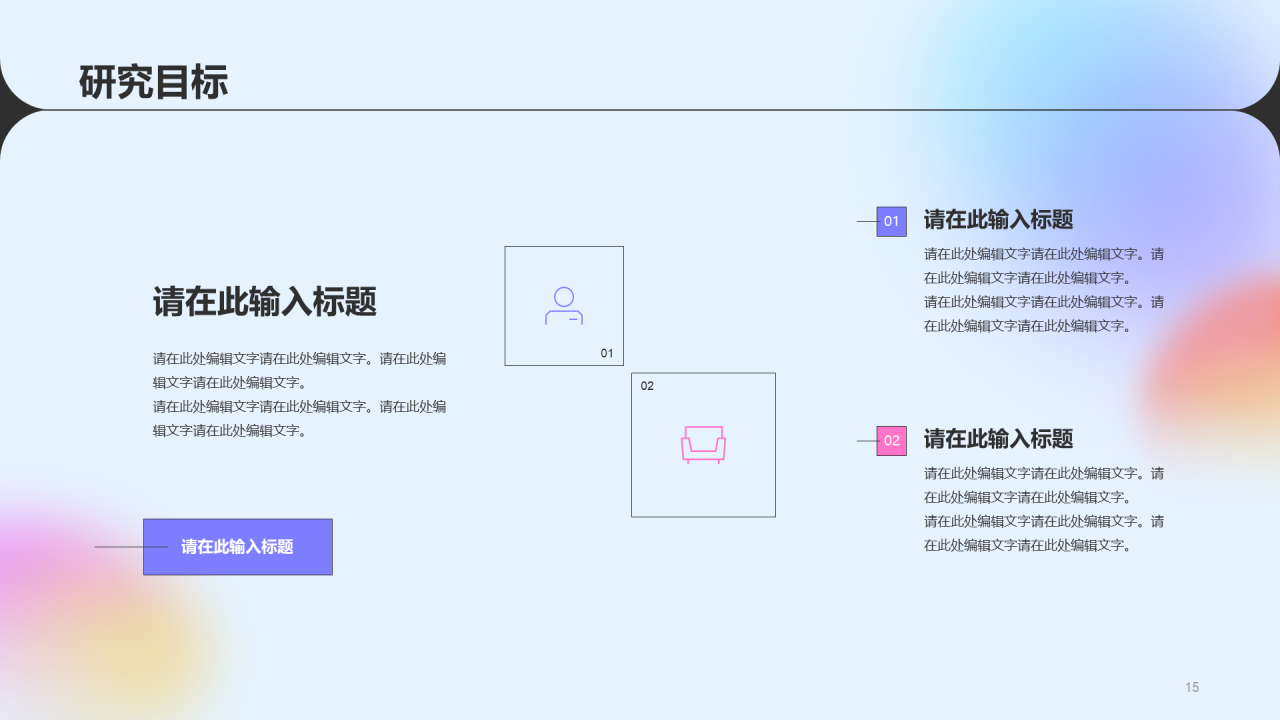Click the small 01 label in the person box
The height and width of the screenshot is (720, 1280).
pos(607,353)
